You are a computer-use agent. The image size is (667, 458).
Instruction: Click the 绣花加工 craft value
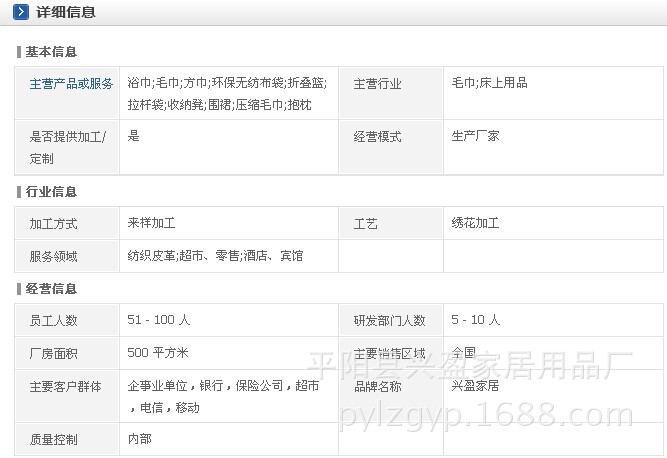pyautogui.click(x=475, y=223)
